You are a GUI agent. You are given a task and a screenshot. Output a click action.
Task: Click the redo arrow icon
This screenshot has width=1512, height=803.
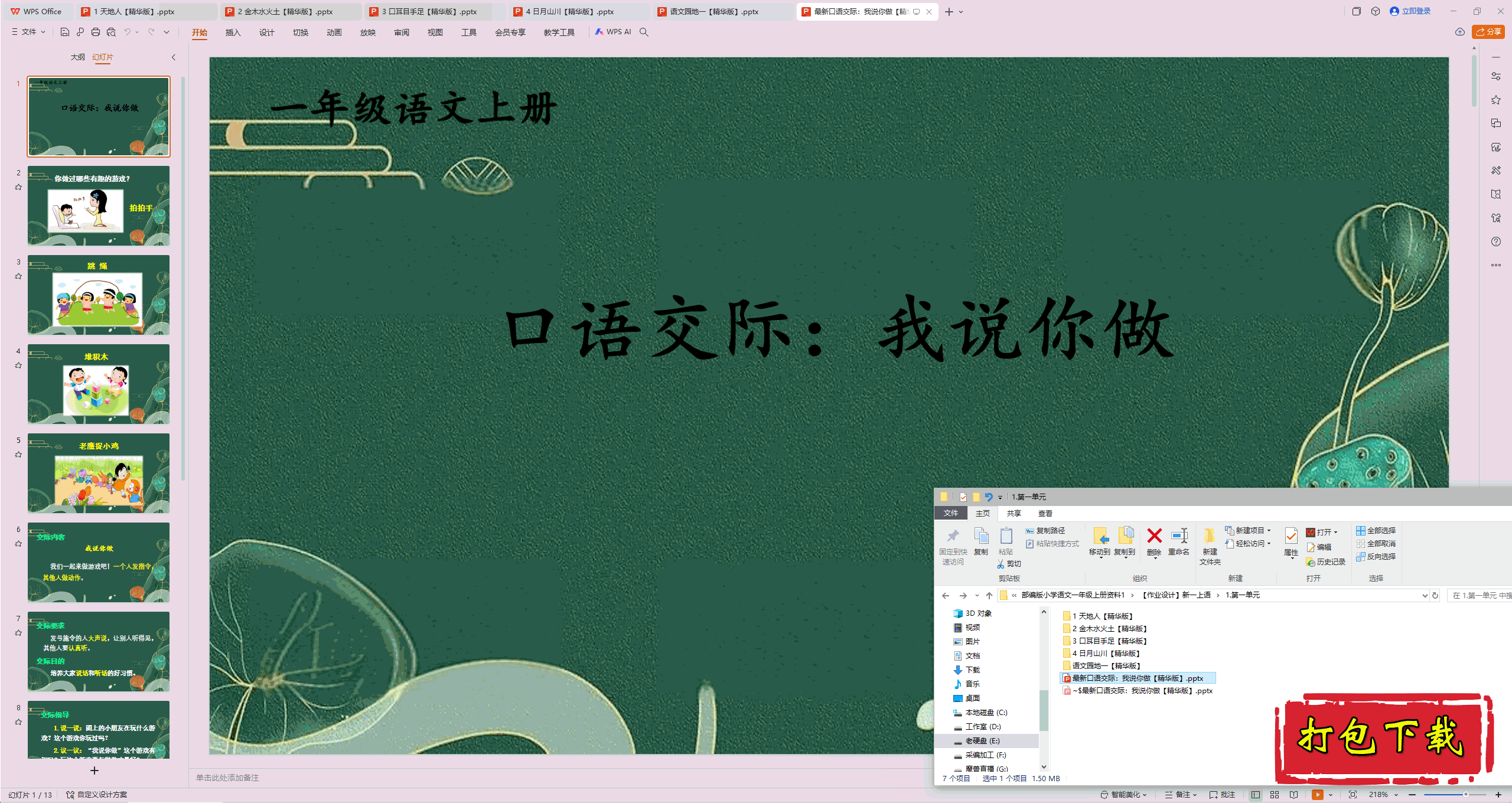[151, 32]
